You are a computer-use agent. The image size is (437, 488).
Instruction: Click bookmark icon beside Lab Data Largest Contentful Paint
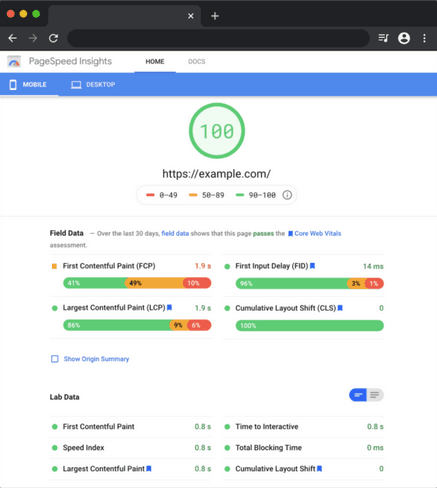[x=149, y=469]
